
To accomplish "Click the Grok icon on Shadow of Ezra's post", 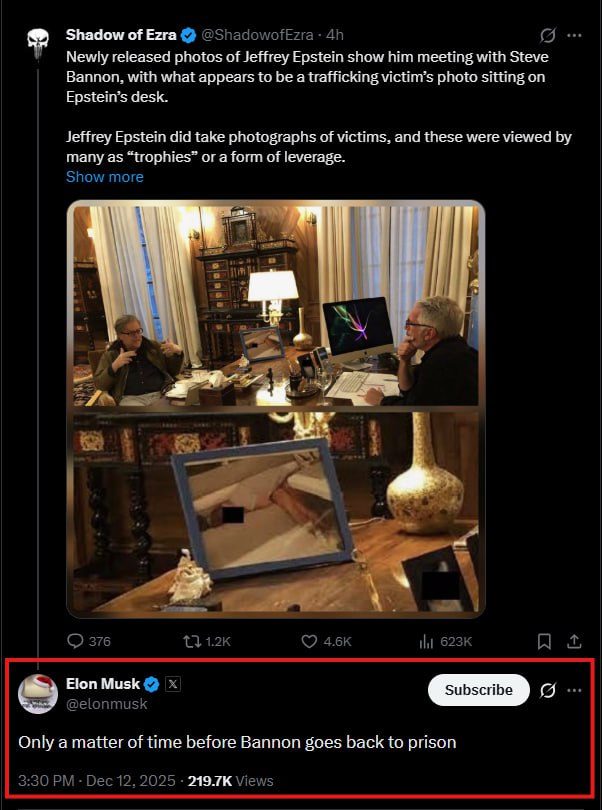I will pyautogui.click(x=547, y=35).
